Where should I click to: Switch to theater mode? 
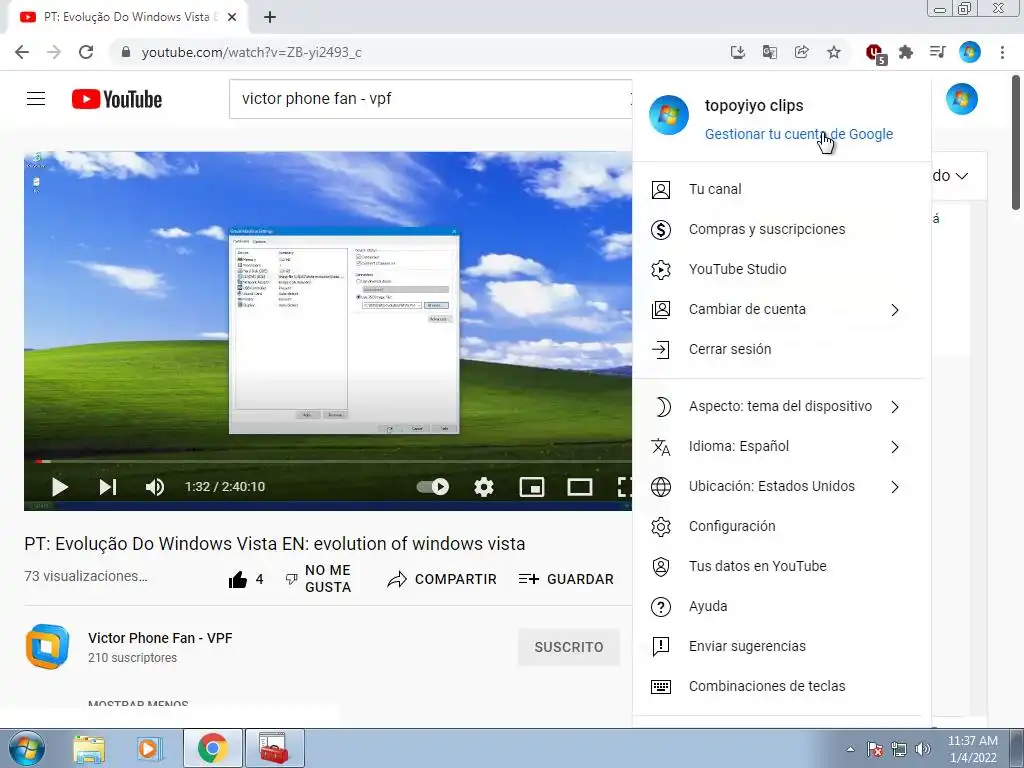(580, 487)
